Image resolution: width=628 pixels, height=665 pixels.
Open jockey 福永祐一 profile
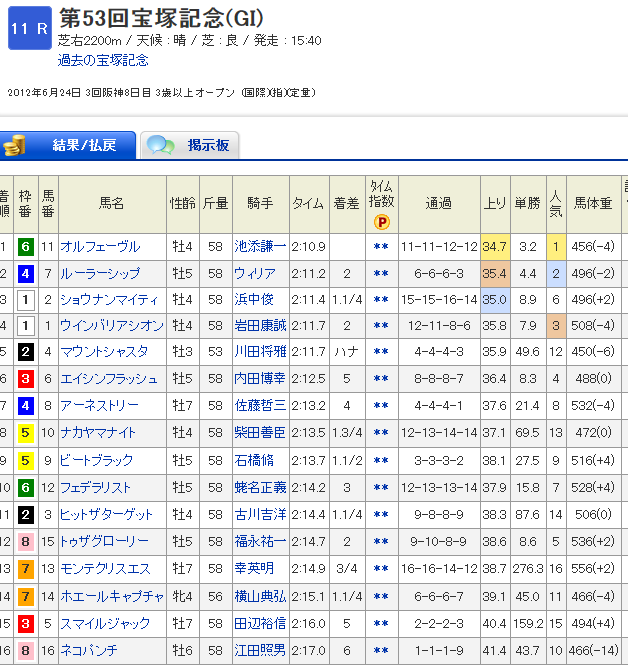point(260,541)
